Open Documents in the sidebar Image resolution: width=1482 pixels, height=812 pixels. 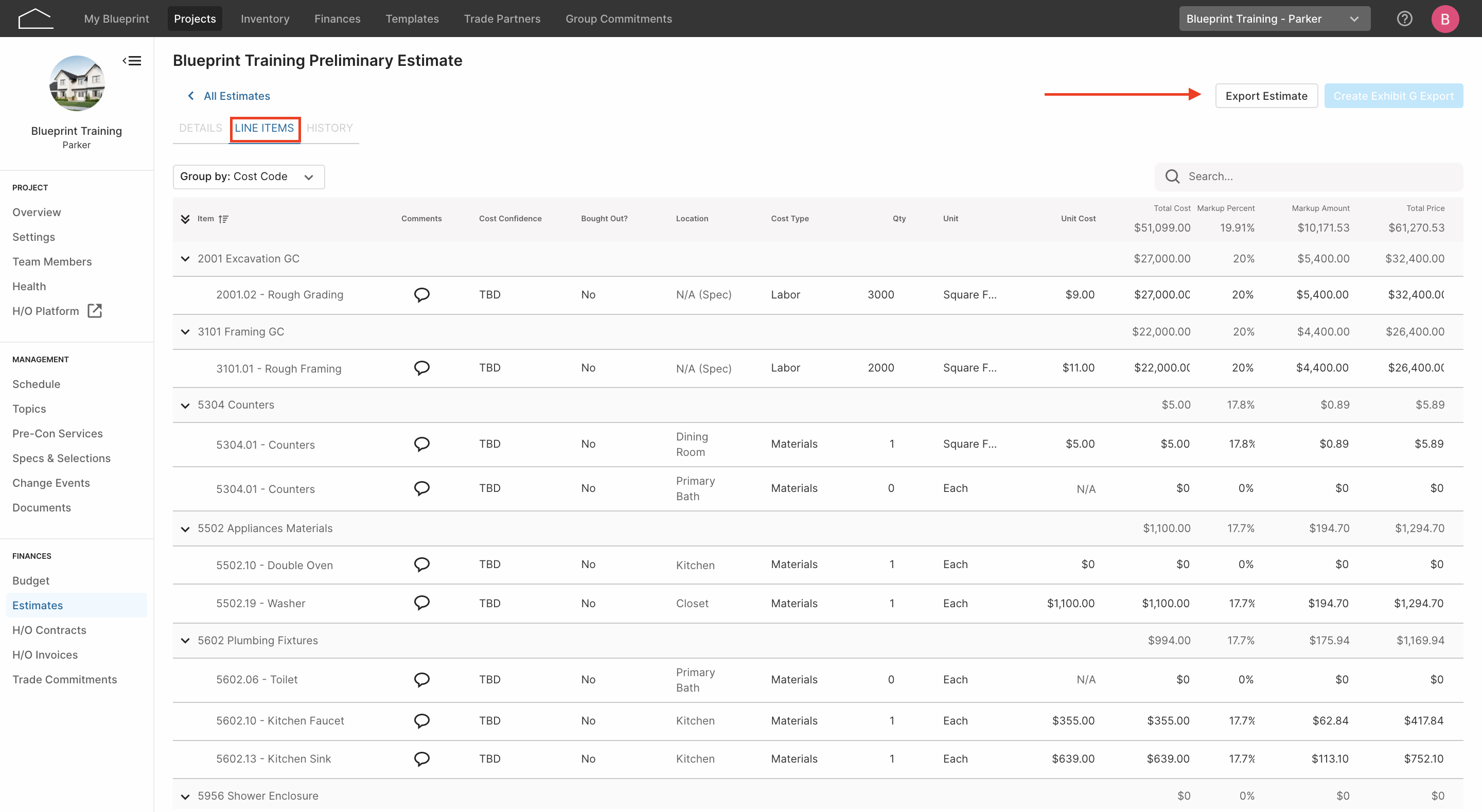(x=41, y=507)
